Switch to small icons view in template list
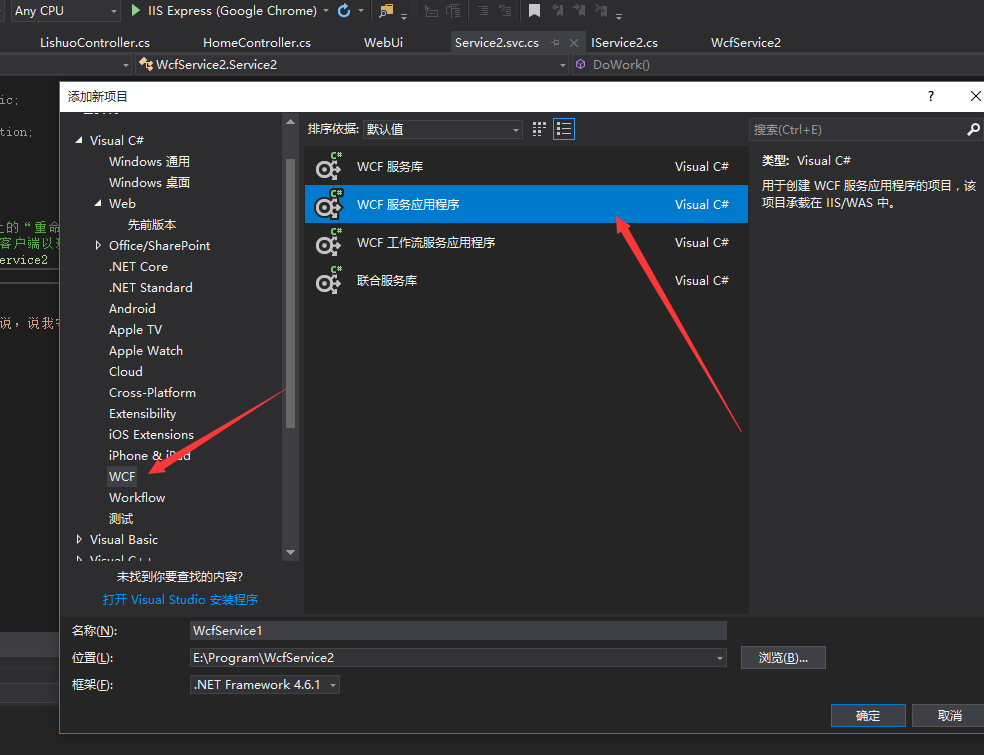This screenshot has width=984, height=755. click(x=564, y=129)
